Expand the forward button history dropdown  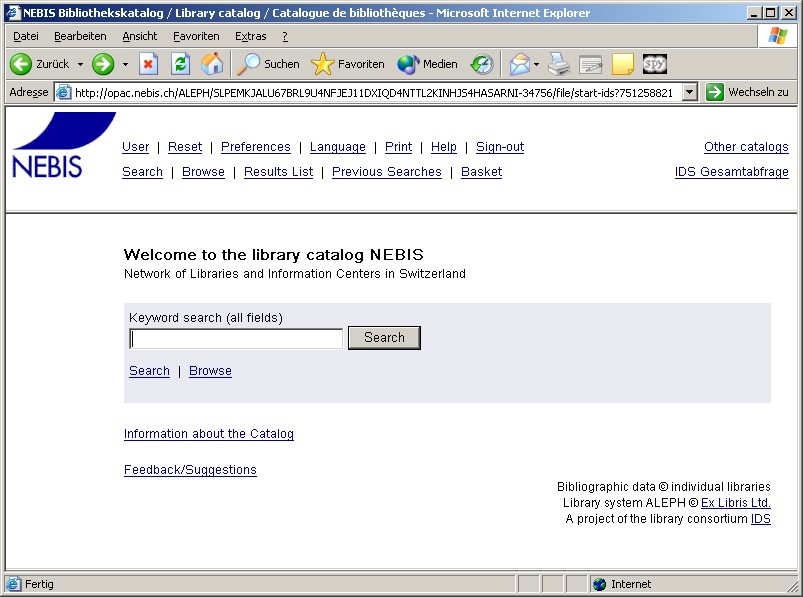[x=125, y=65]
